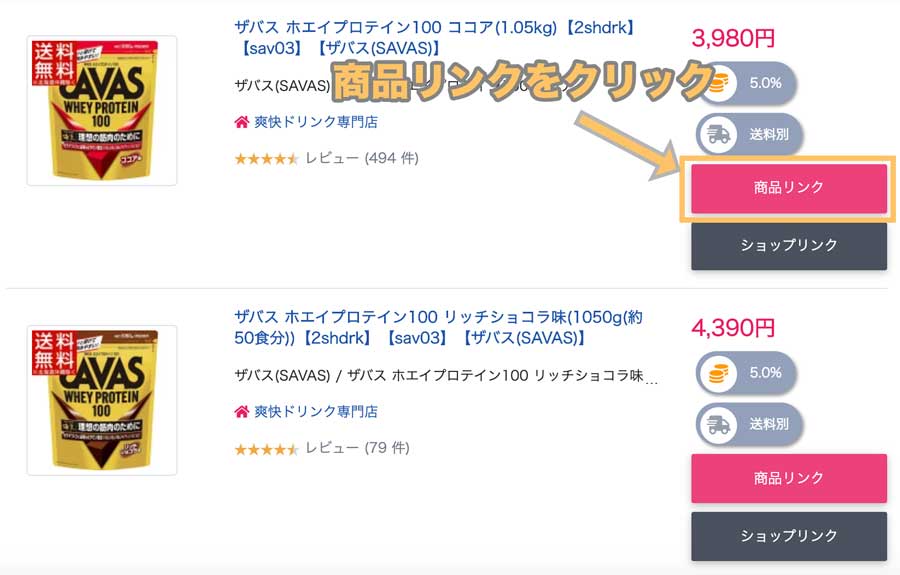Click the cocoa SAVAS product thumbnail
The height and width of the screenshot is (575, 900).
click(102, 110)
